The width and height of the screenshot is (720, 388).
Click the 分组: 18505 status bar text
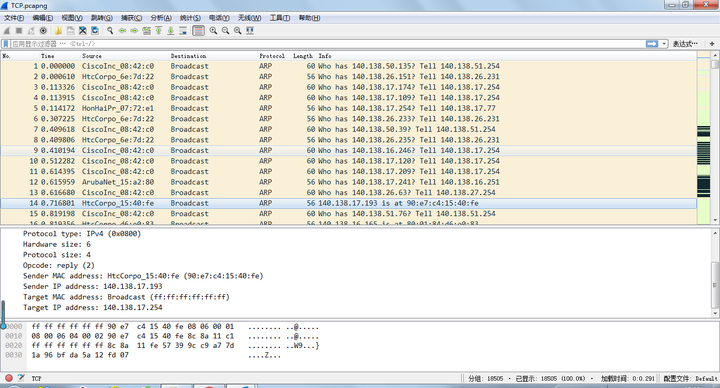[486, 379]
